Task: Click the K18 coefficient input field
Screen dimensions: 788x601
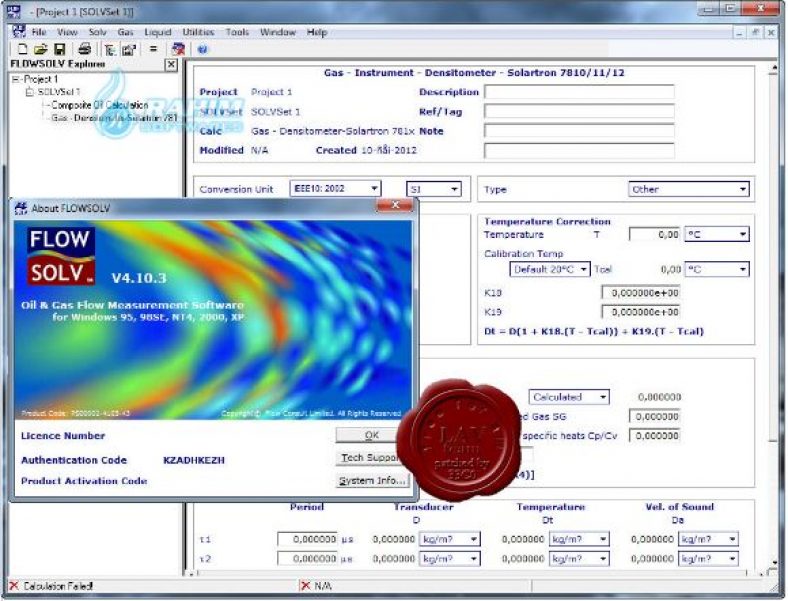Action: point(640,292)
